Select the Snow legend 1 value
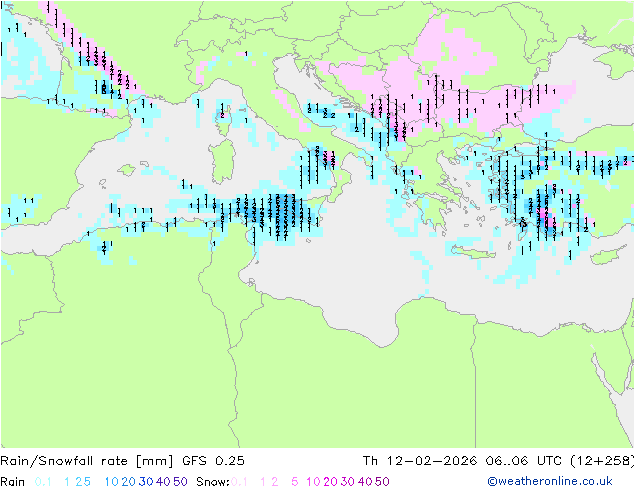The image size is (634, 490). (263, 482)
